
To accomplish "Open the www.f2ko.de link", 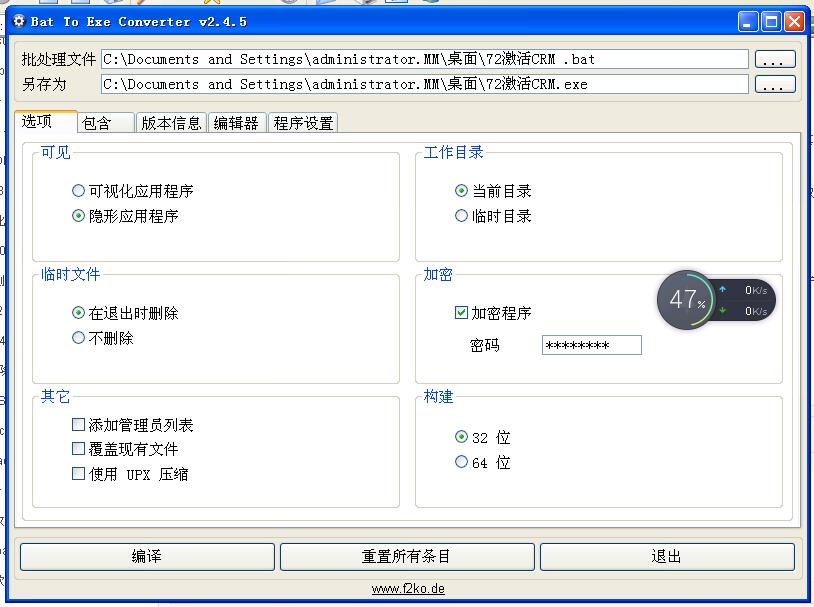I will tap(408, 589).
